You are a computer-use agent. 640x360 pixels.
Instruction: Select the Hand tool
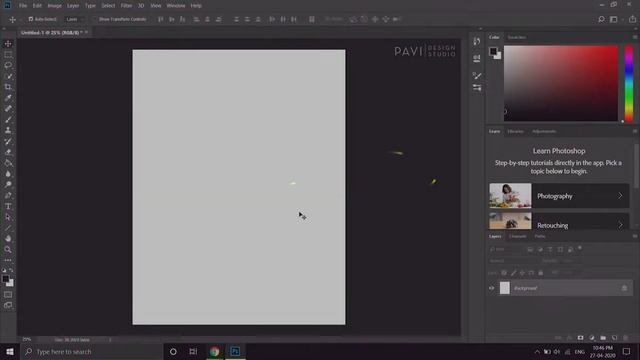(x=8, y=238)
